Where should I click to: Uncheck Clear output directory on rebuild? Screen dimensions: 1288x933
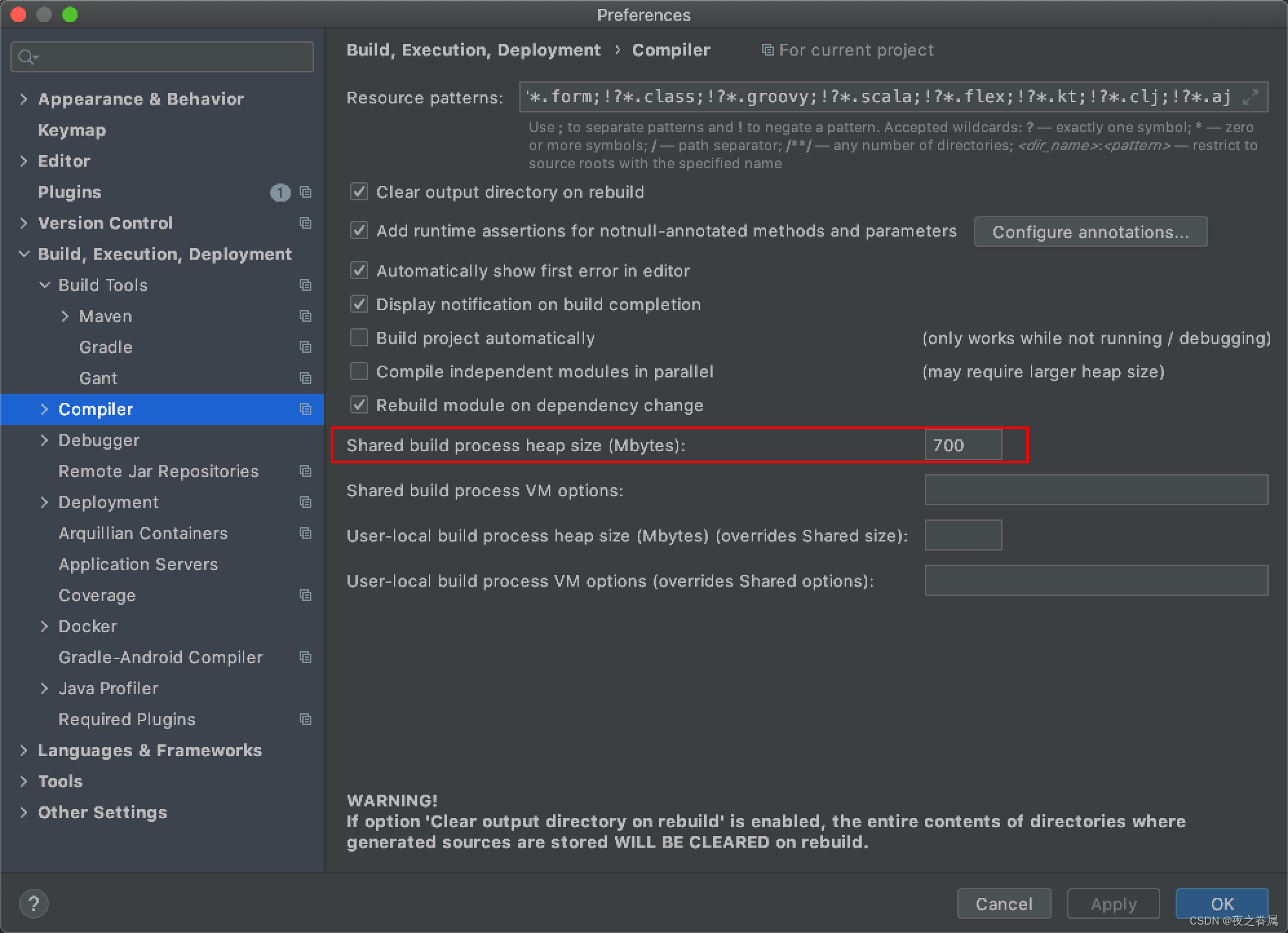[359, 191]
